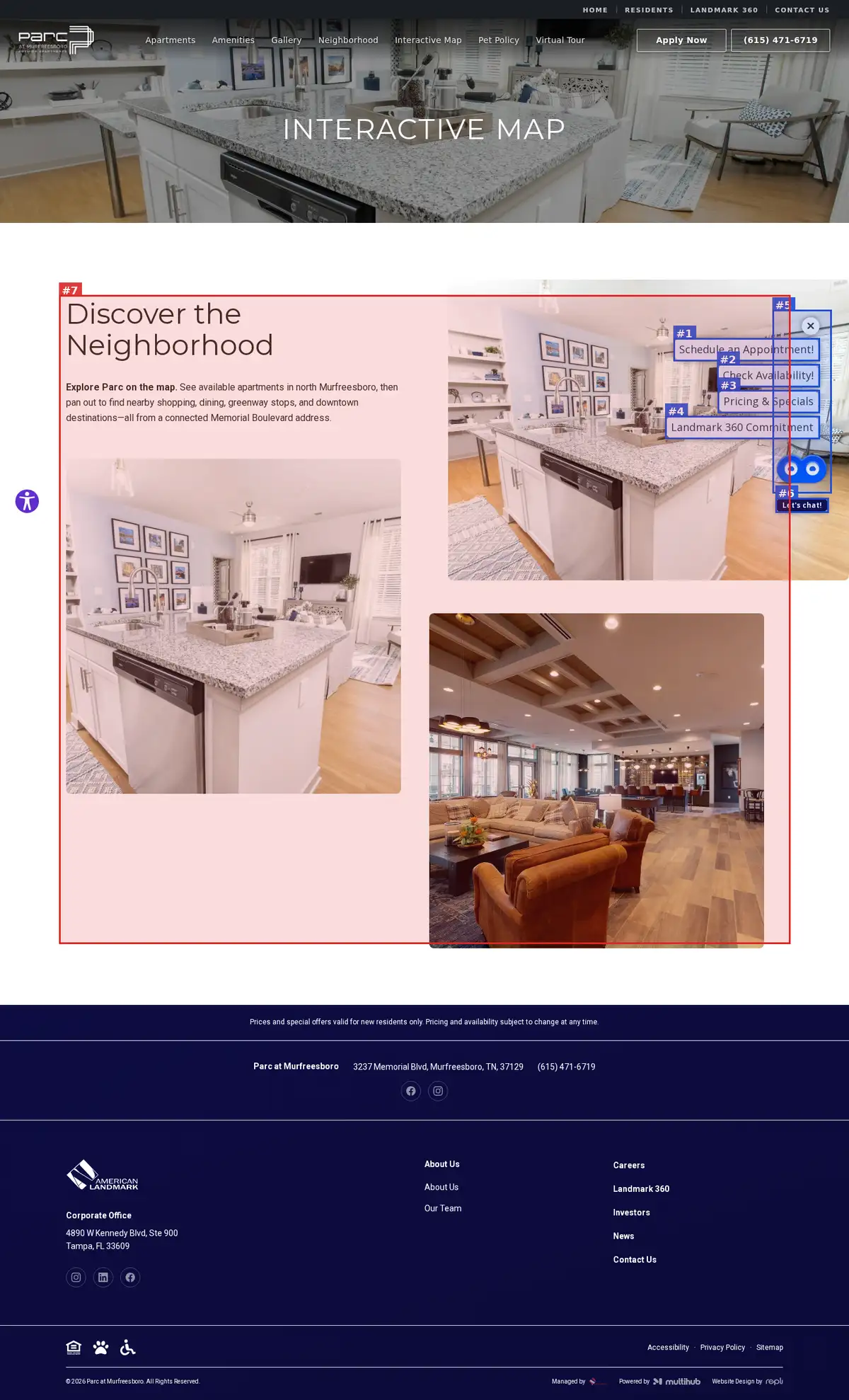The height and width of the screenshot is (1400, 849).
Task: Open corporate Instagram icon in footer
Action: 76,1277
